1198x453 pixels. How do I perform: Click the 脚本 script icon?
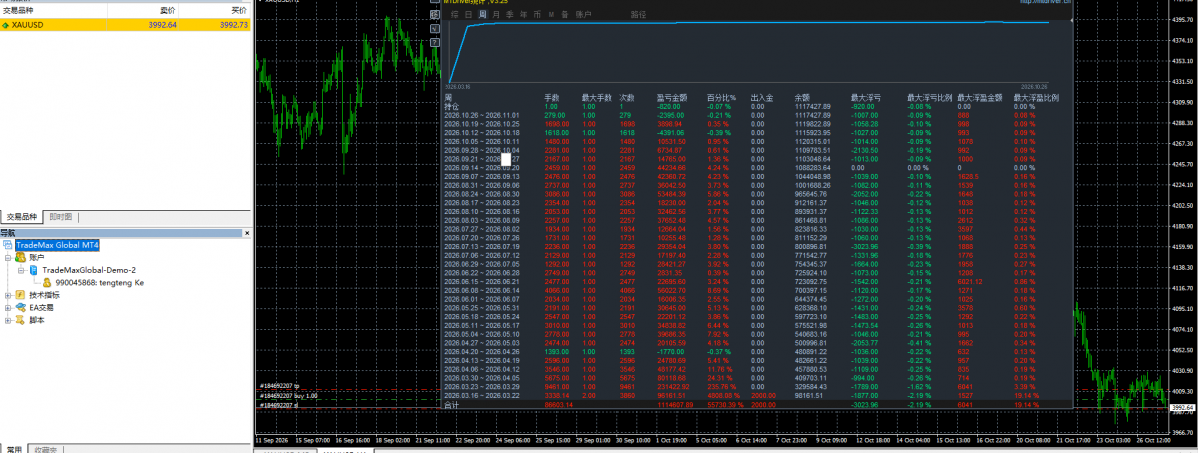[x=20, y=320]
